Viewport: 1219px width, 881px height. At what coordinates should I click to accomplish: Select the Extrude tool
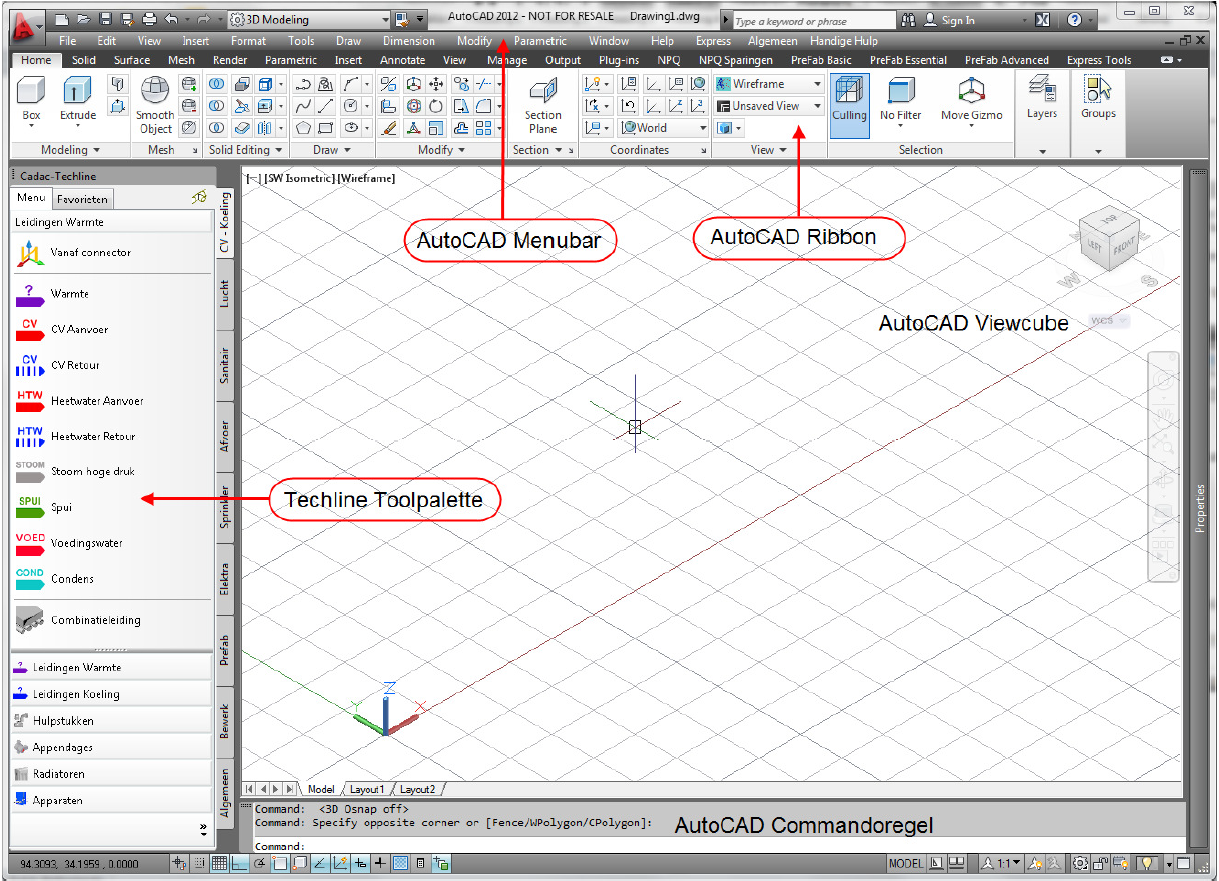click(78, 99)
